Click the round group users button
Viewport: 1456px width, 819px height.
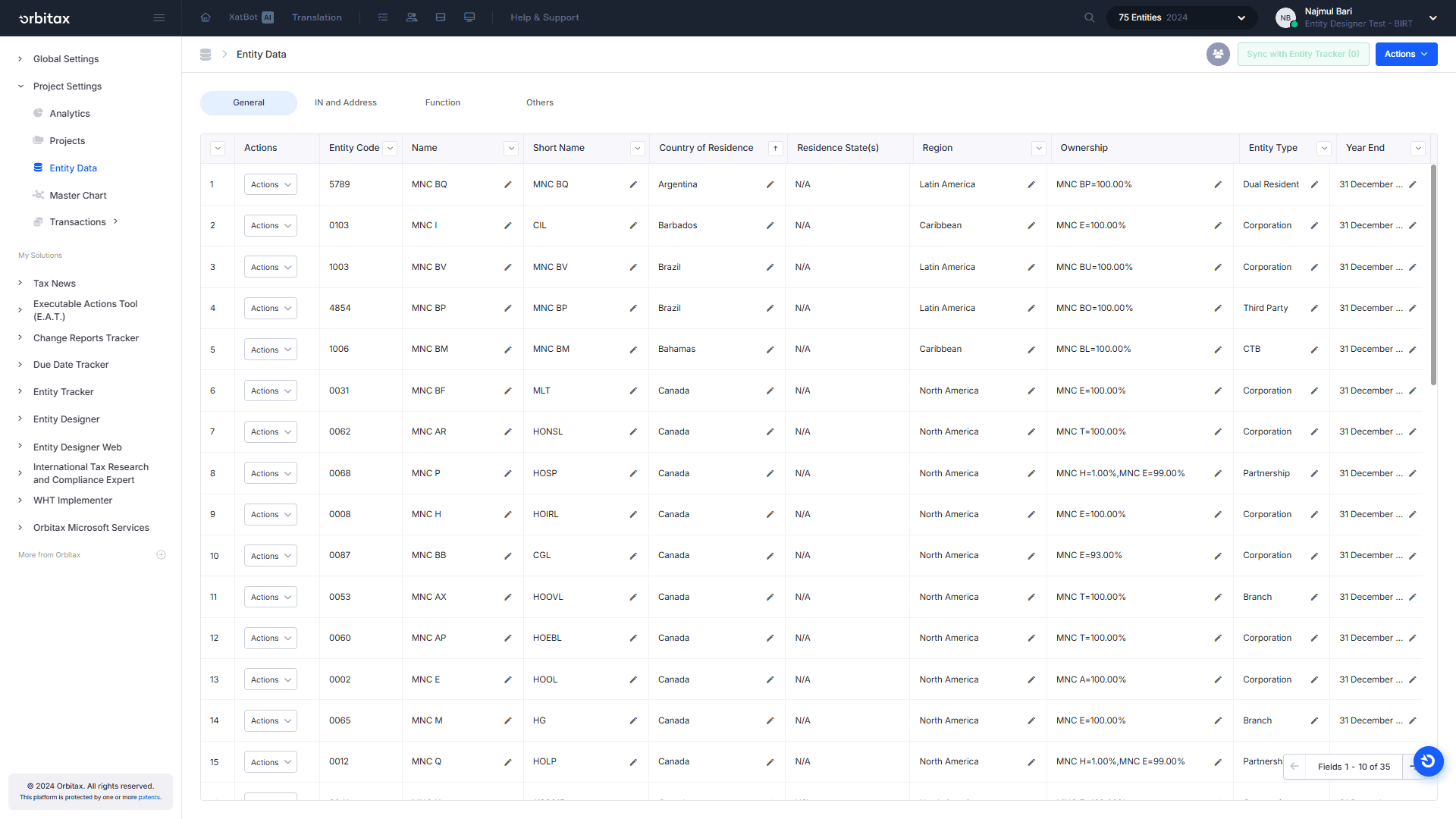click(x=1218, y=54)
